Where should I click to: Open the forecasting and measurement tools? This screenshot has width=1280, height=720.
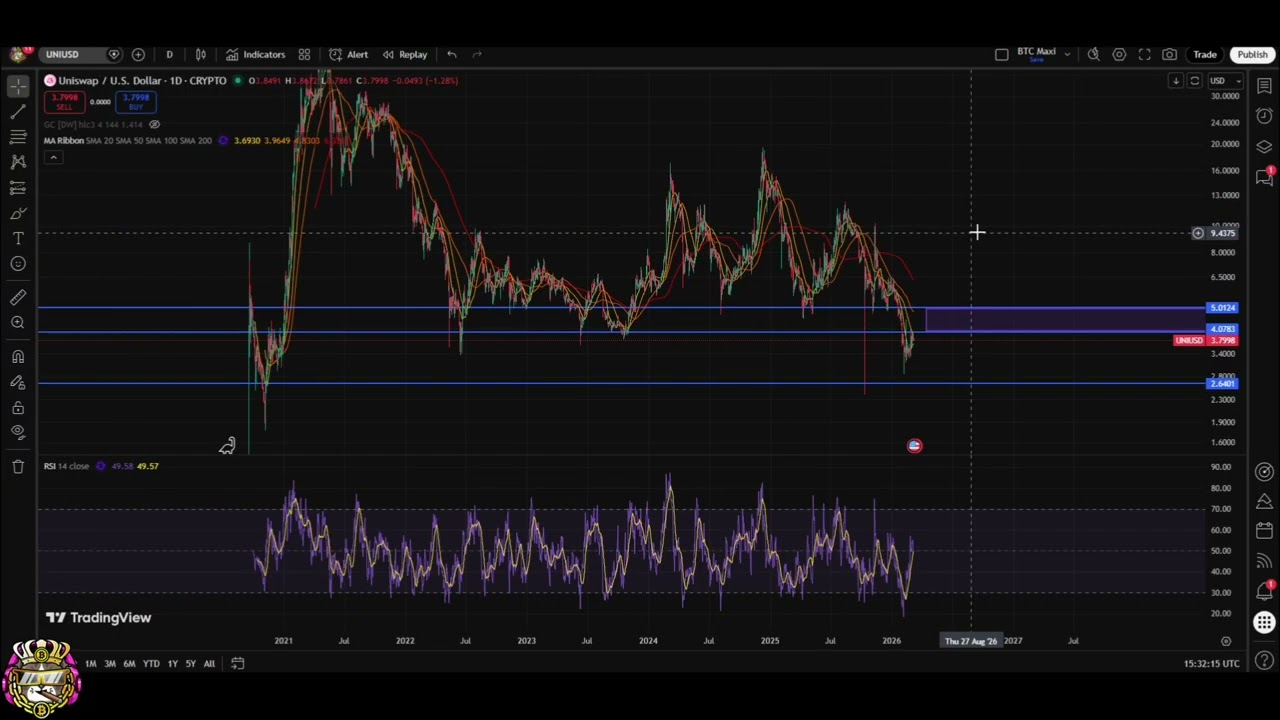pos(18,188)
